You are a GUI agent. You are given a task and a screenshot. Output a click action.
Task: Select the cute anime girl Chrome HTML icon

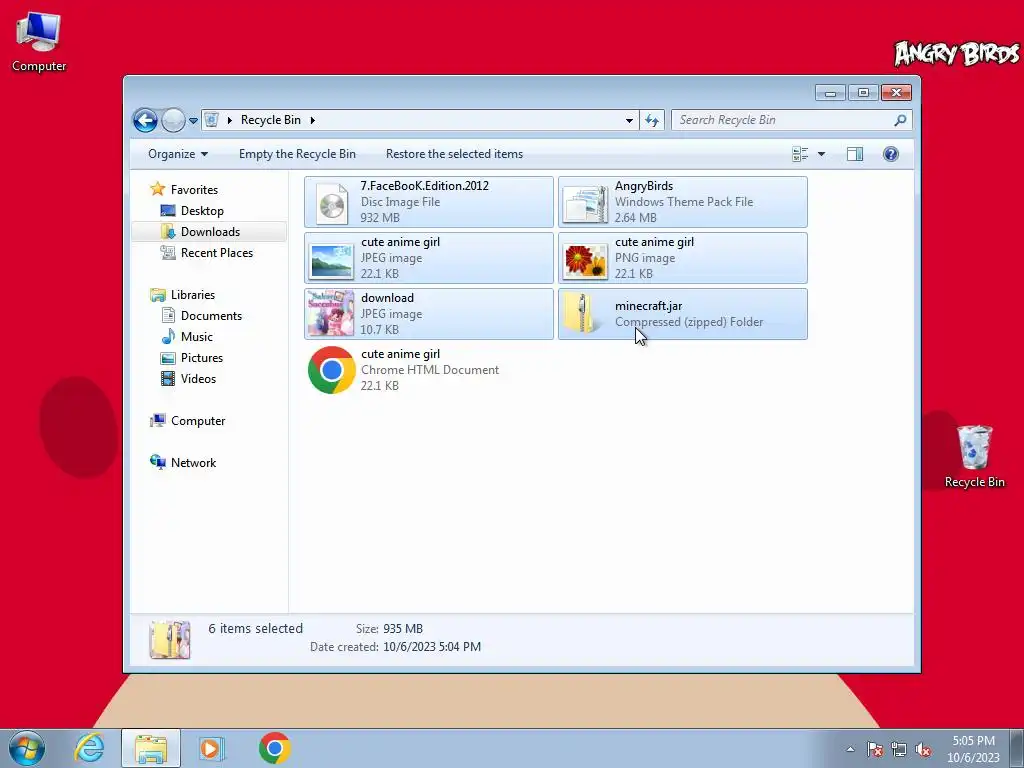click(331, 370)
